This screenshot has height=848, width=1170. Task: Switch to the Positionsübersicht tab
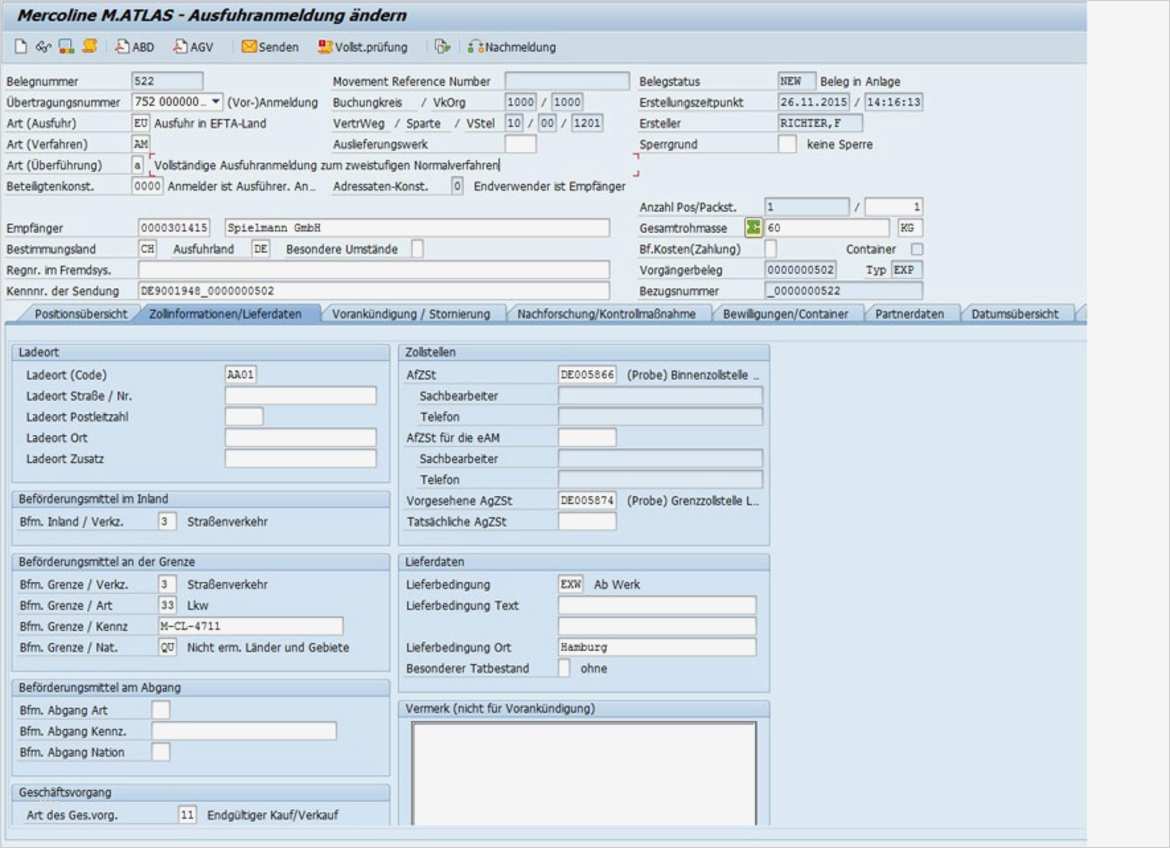click(x=81, y=314)
